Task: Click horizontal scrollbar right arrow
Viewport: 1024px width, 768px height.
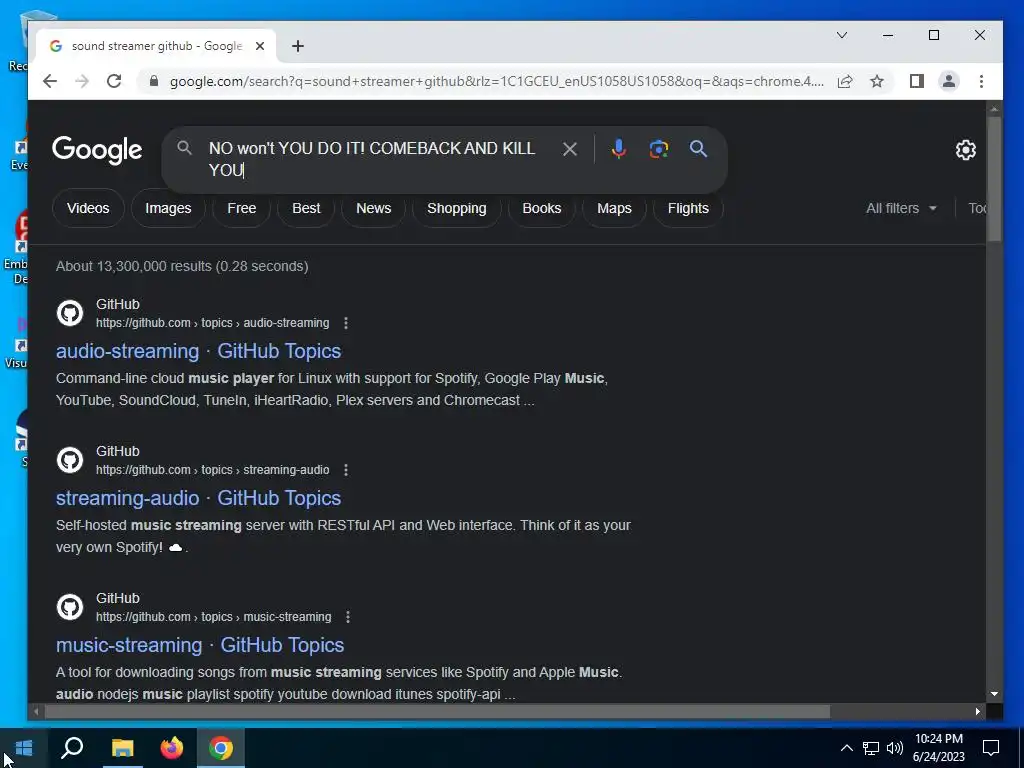Action: coord(978,712)
